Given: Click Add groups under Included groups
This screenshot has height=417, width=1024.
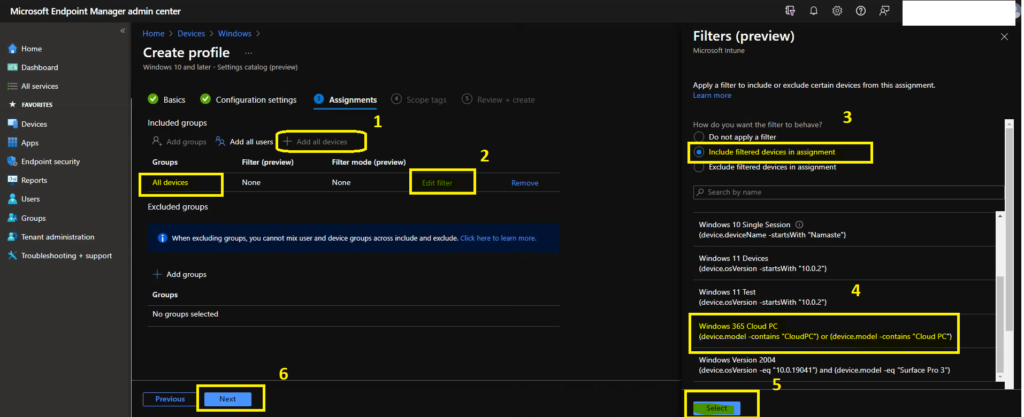Looking at the screenshot, I should pos(179,142).
